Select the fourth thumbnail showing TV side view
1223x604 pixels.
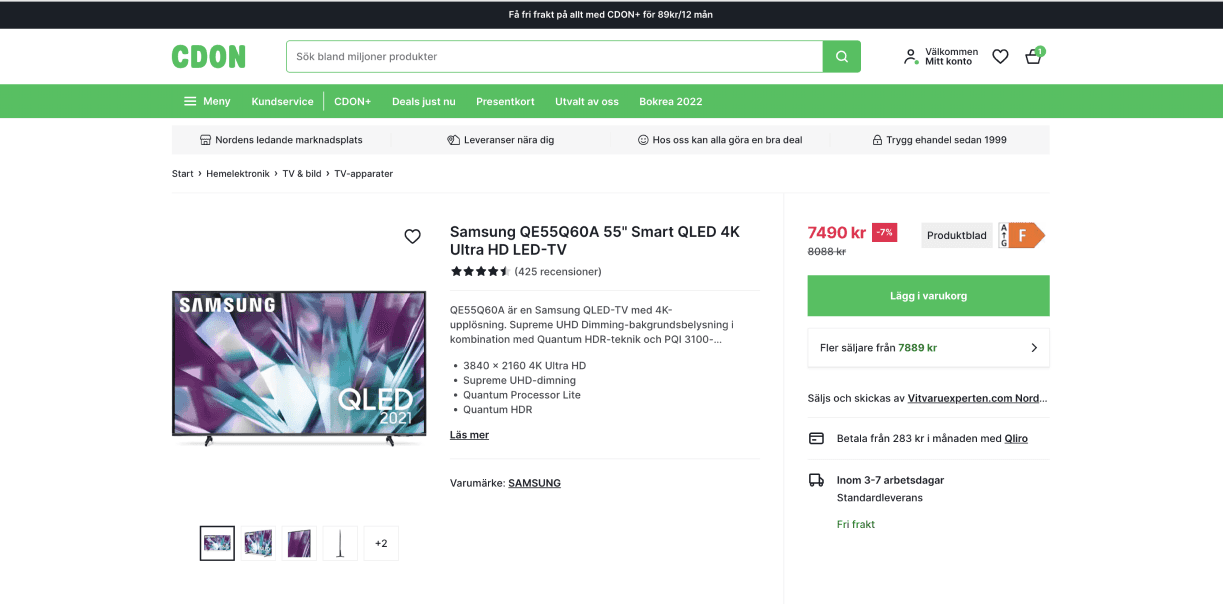pos(340,543)
